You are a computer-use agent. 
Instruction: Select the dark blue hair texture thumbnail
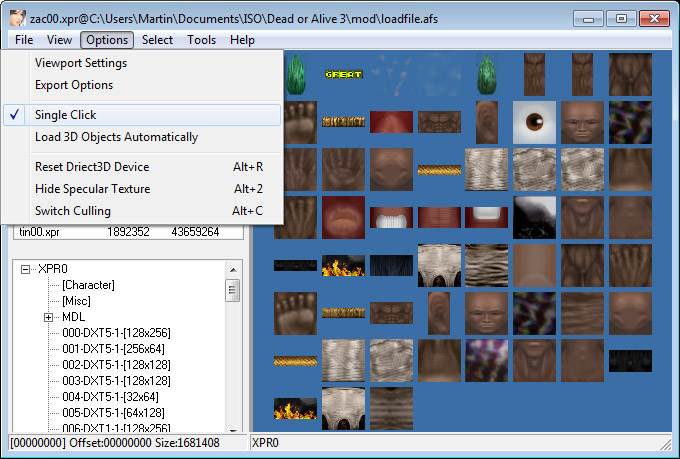pos(391,266)
